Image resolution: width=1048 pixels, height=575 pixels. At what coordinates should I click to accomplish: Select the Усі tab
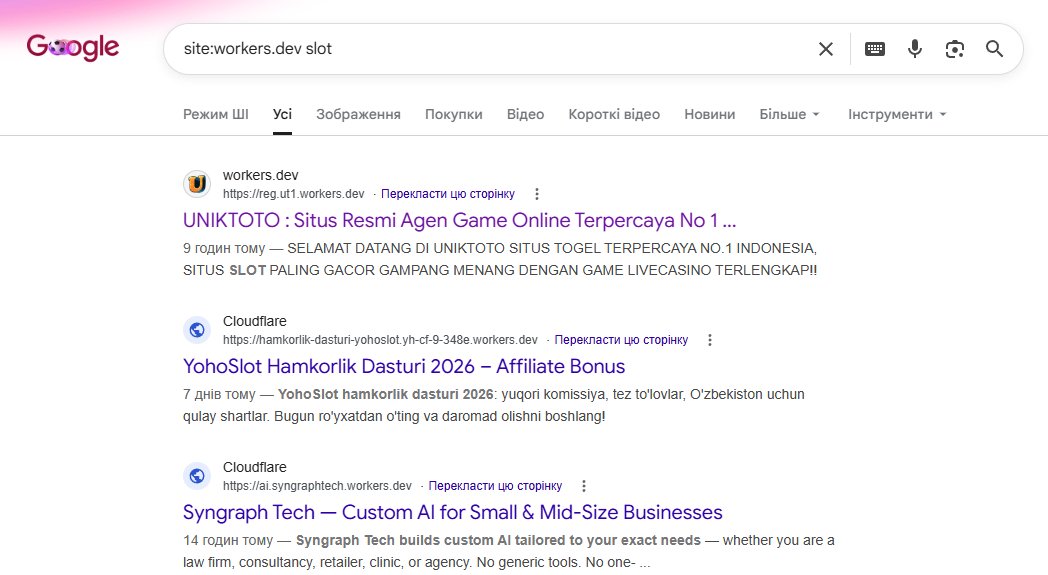282,114
